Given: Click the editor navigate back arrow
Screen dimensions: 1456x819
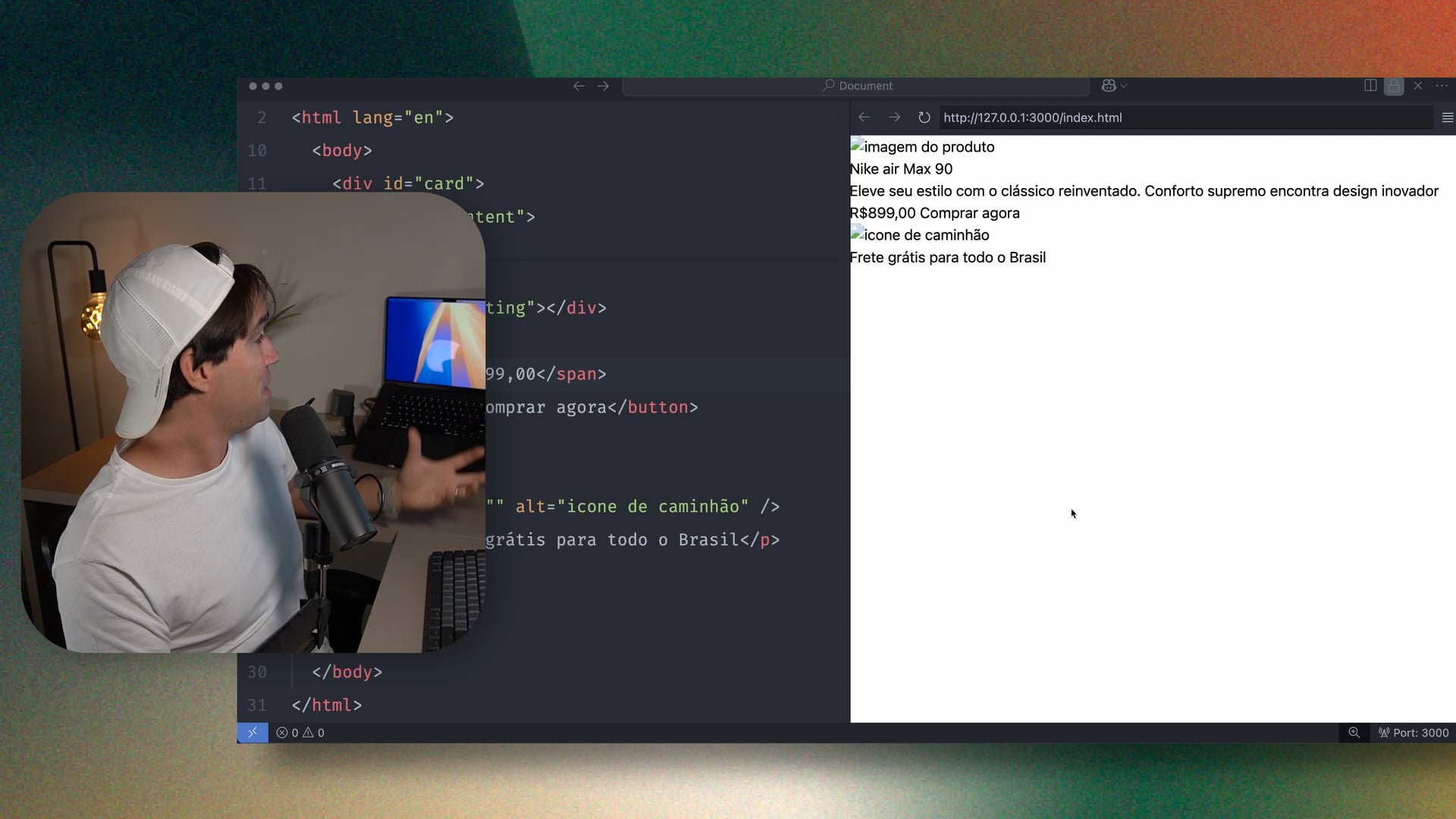Looking at the screenshot, I should tap(579, 86).
